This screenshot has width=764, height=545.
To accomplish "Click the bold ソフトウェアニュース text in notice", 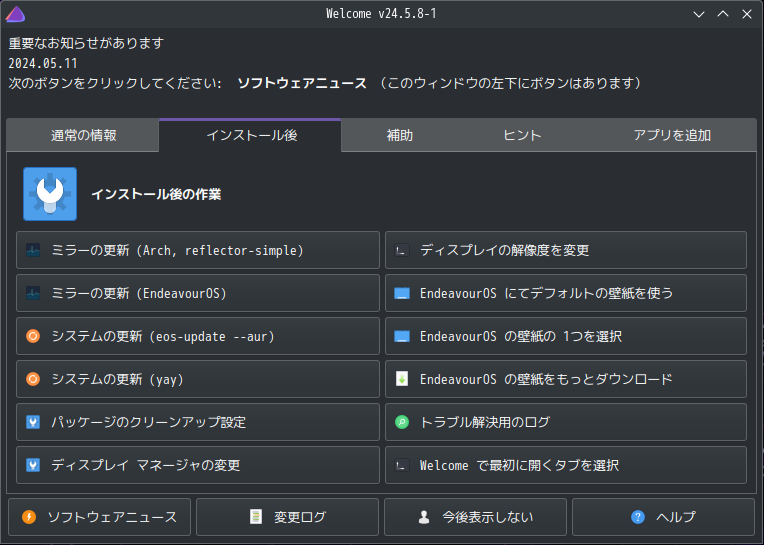I will 302,83.
